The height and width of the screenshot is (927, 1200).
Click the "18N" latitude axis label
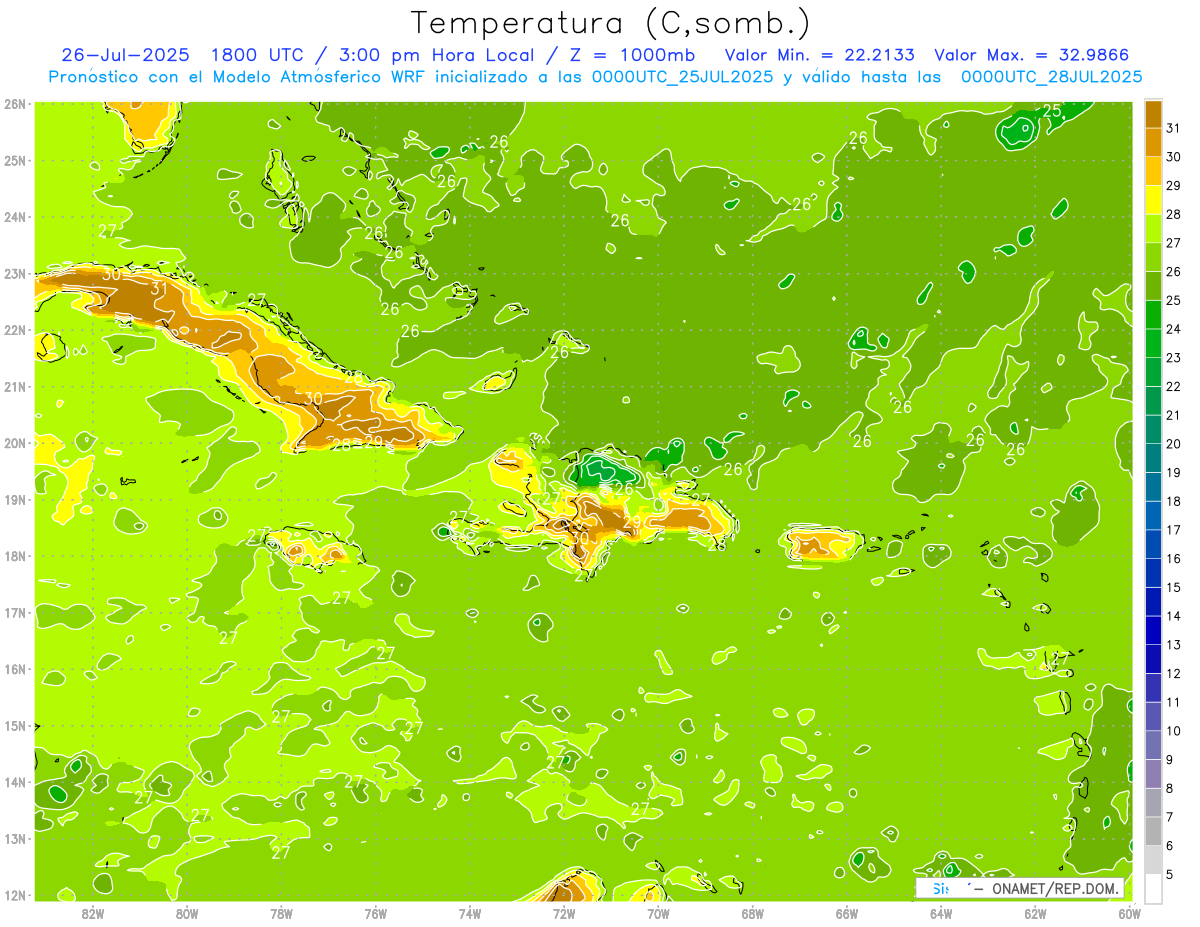(x=14, y=555)
